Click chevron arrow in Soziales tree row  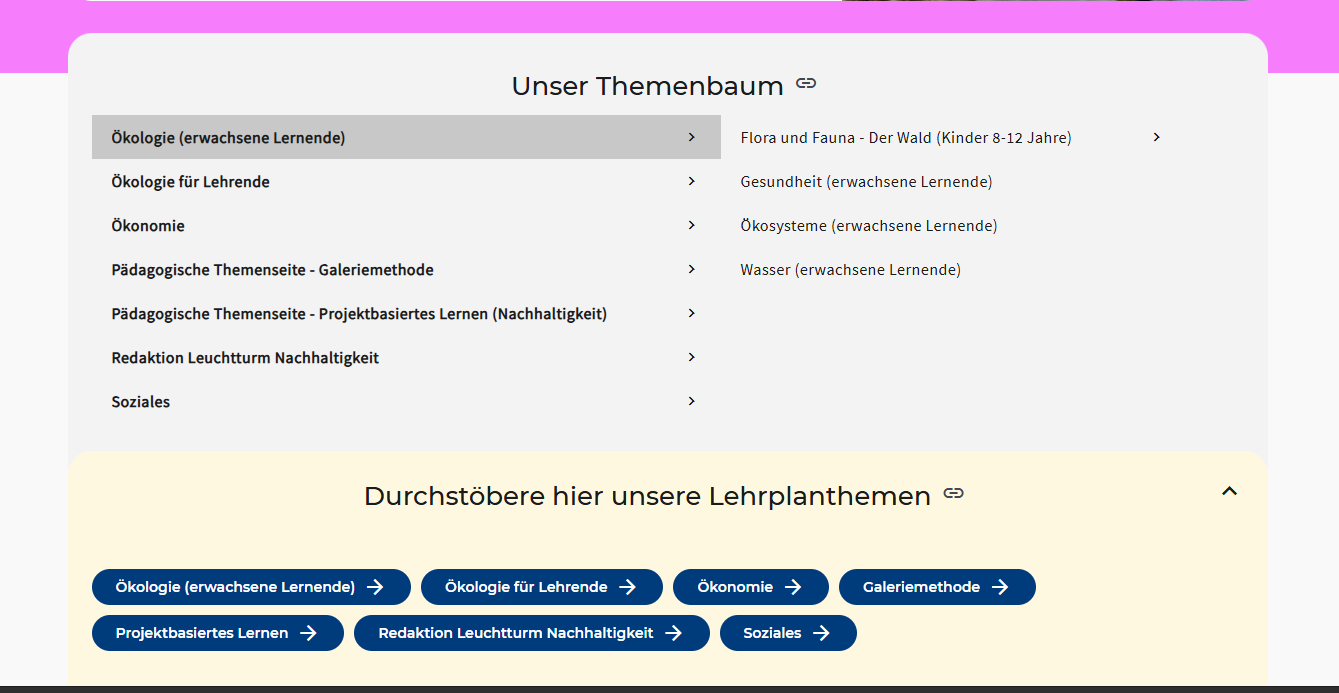[691, 401]
